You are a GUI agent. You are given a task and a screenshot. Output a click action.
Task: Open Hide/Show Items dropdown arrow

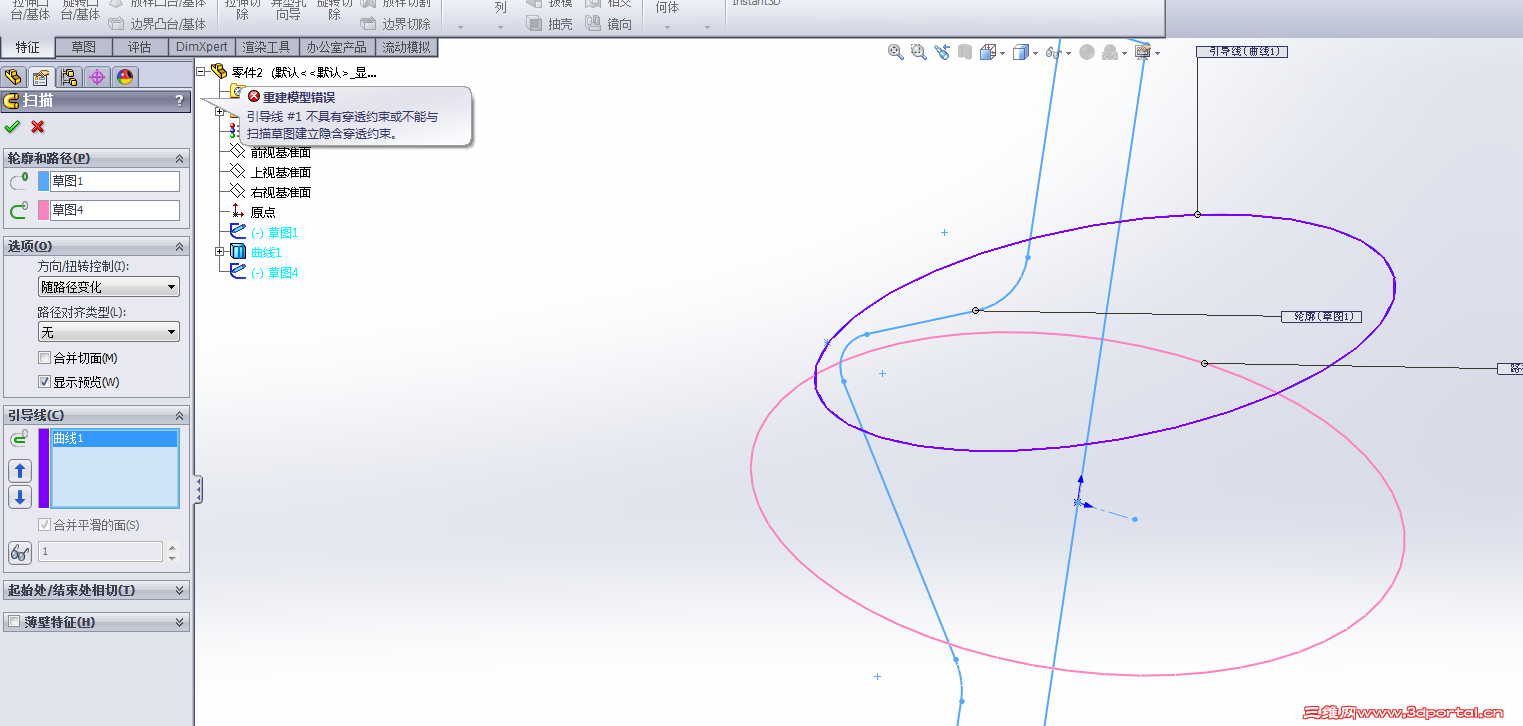pyautogui.click(x=1068, y=53)
